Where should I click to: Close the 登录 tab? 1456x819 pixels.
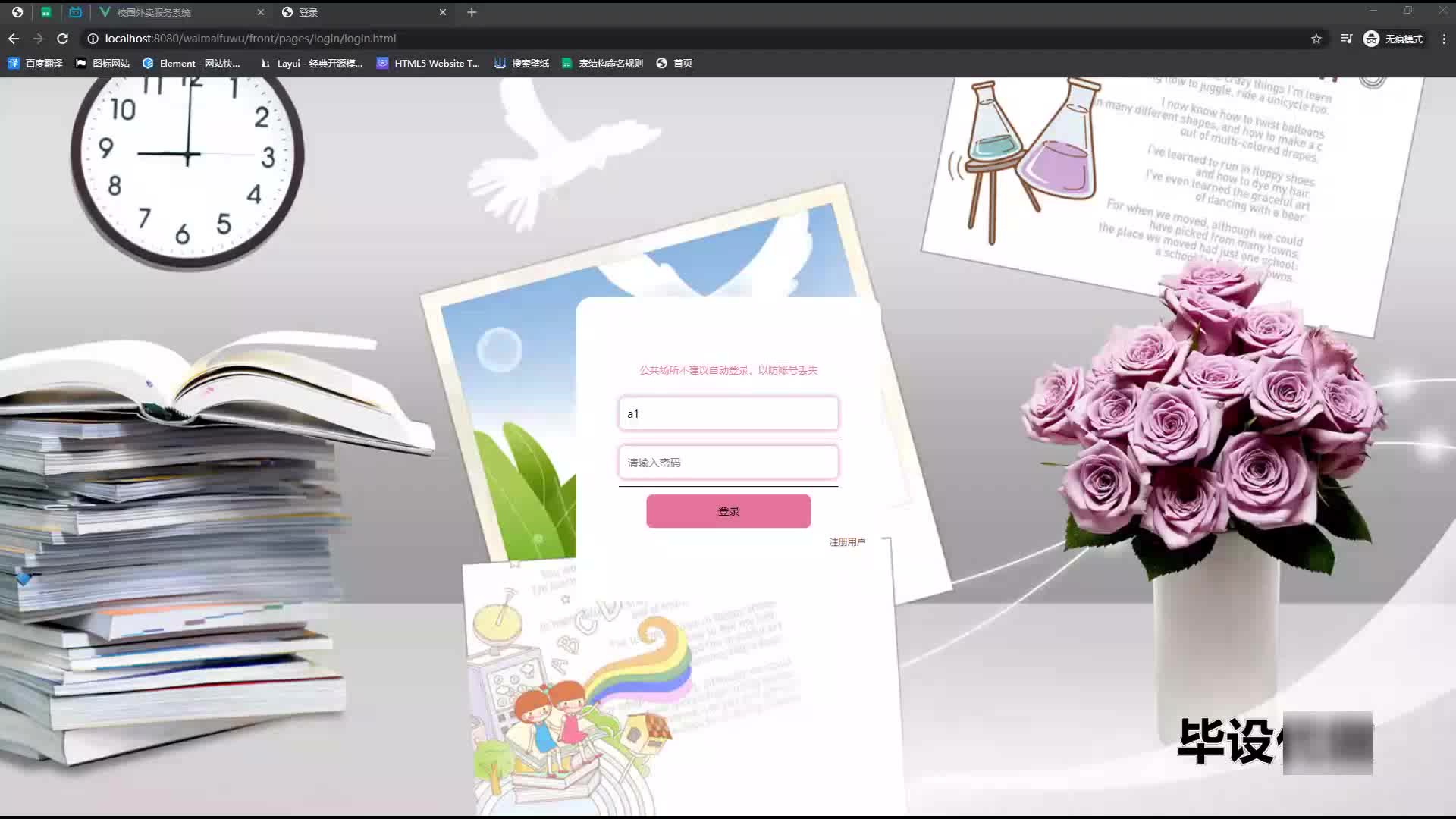[x=443, y=12]
